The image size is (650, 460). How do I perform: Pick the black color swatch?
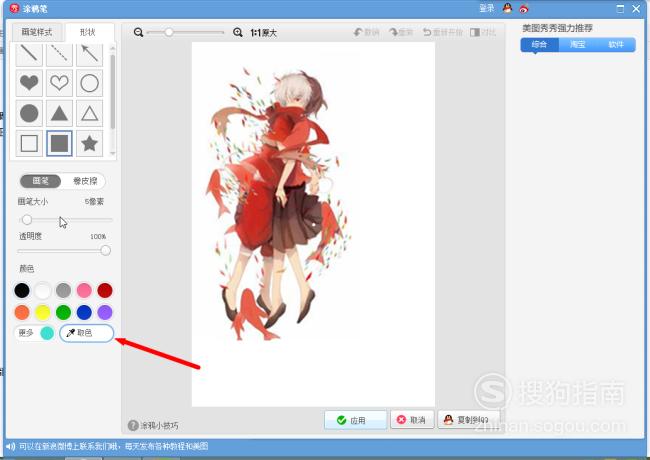[x=22, y=291]
